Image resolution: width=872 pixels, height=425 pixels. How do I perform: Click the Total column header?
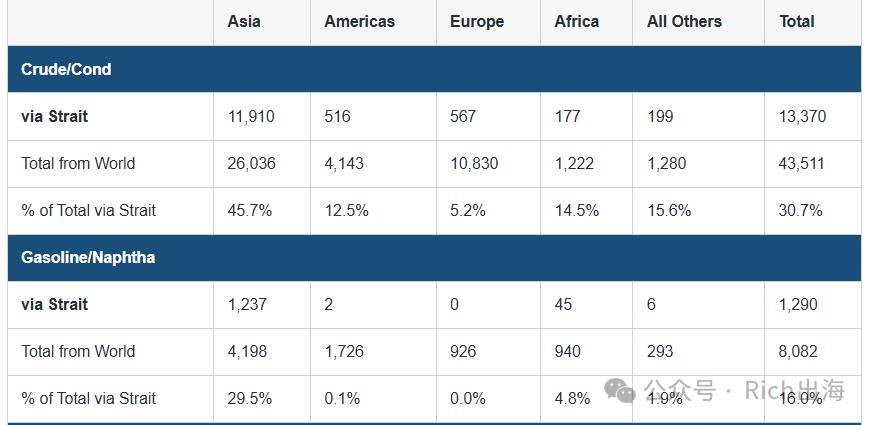coord(796,22)
